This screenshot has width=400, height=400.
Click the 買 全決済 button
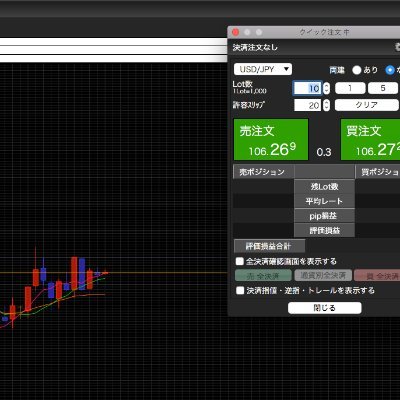coord(377,276)
